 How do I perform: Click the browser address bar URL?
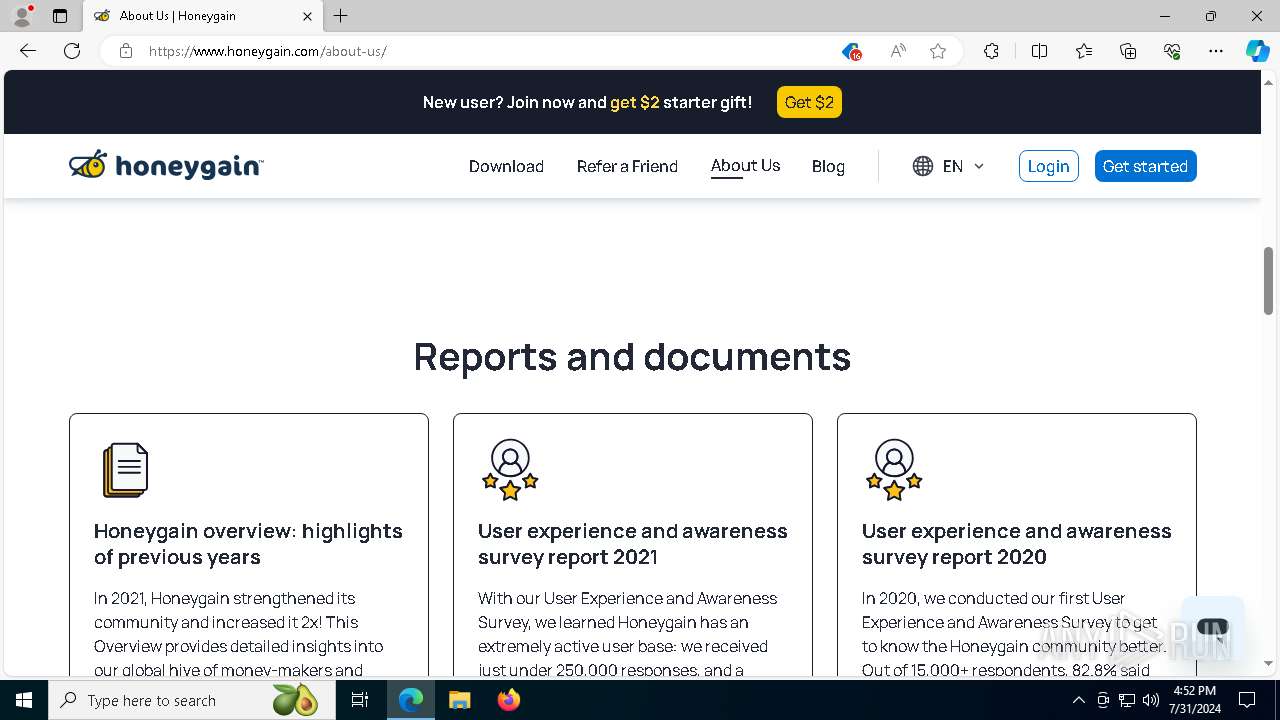click(268, 51)
